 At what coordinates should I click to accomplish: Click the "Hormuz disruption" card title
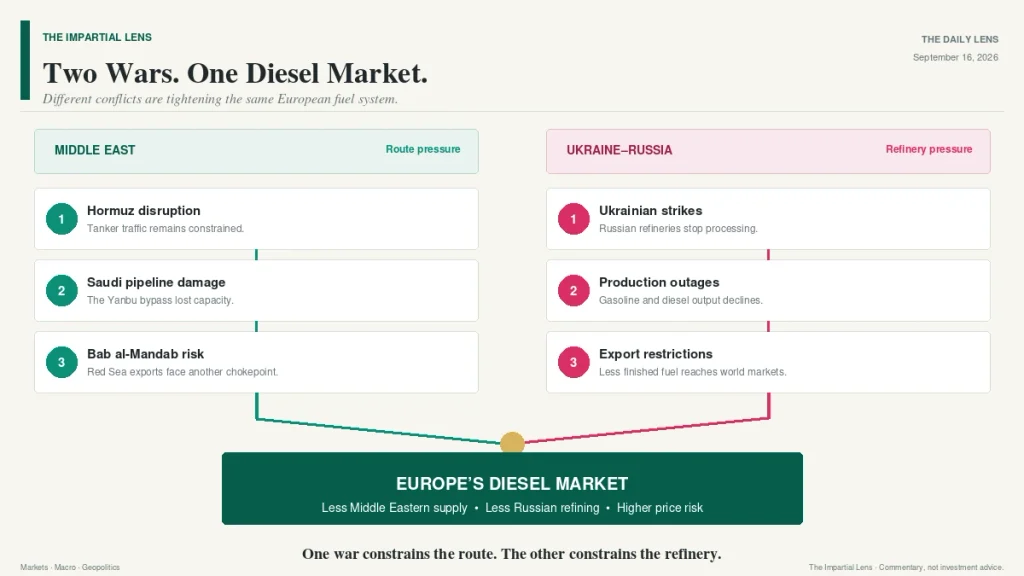(144, 211)
